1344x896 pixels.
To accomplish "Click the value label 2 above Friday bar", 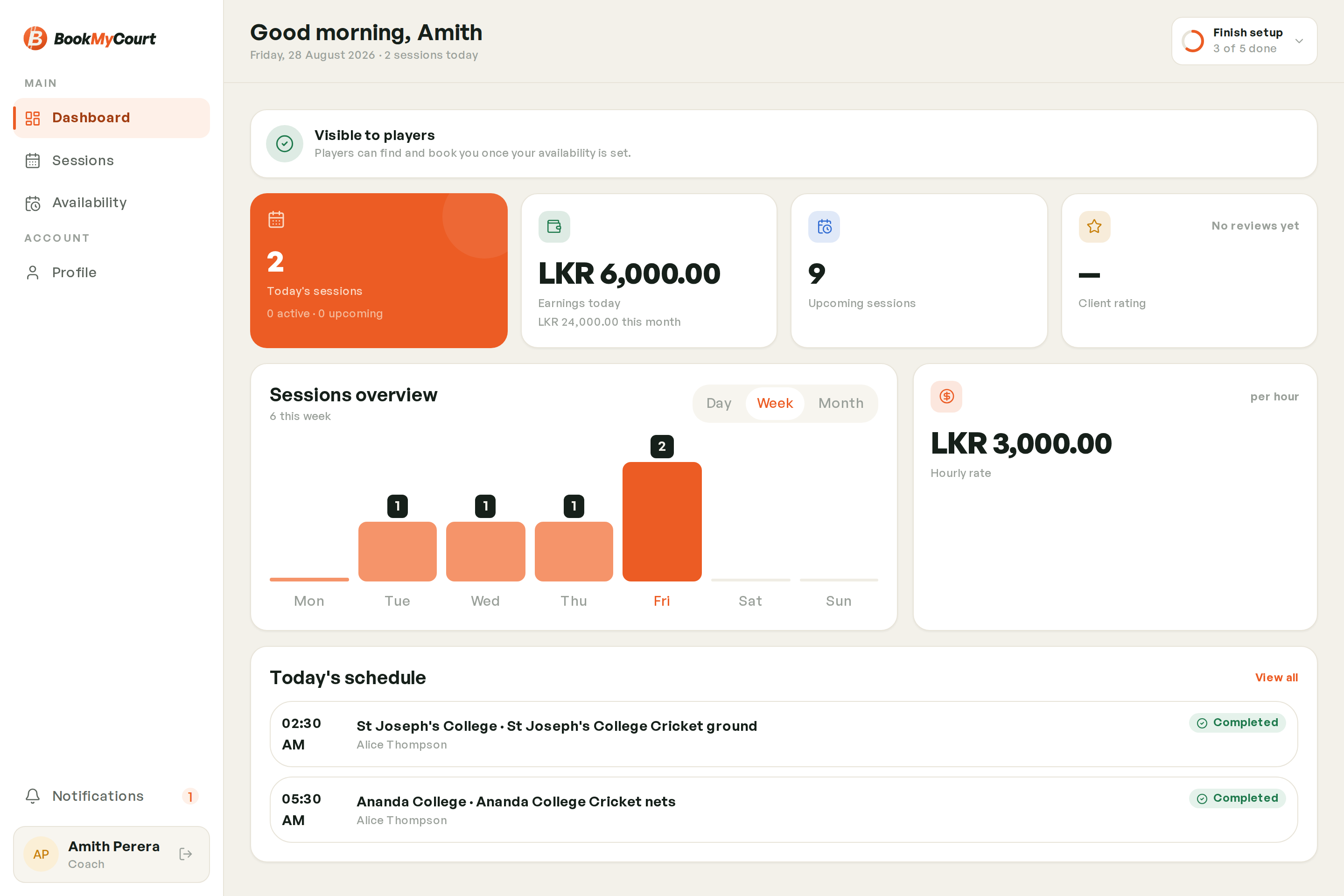I will point(662,446).
